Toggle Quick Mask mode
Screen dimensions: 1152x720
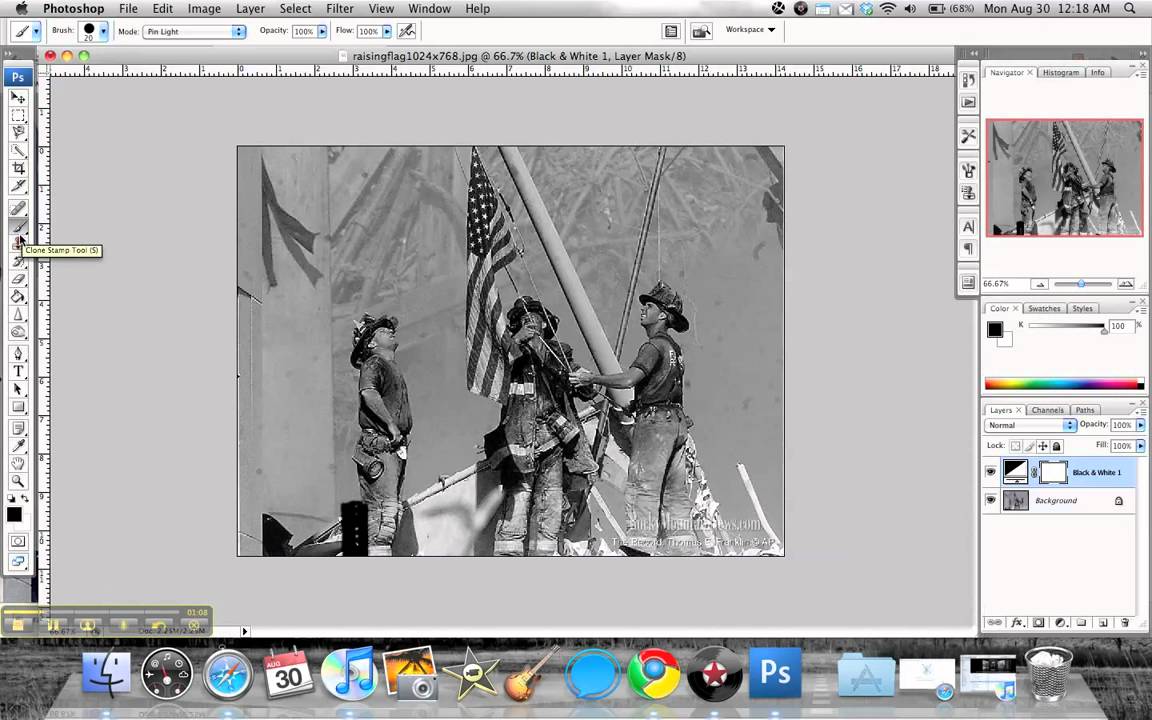pyautogui.click(x=18, y=541)
